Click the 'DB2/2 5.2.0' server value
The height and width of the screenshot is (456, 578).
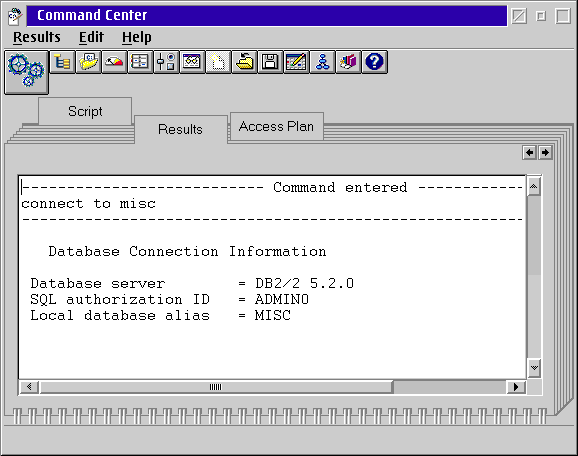click(x=304, y=283)
